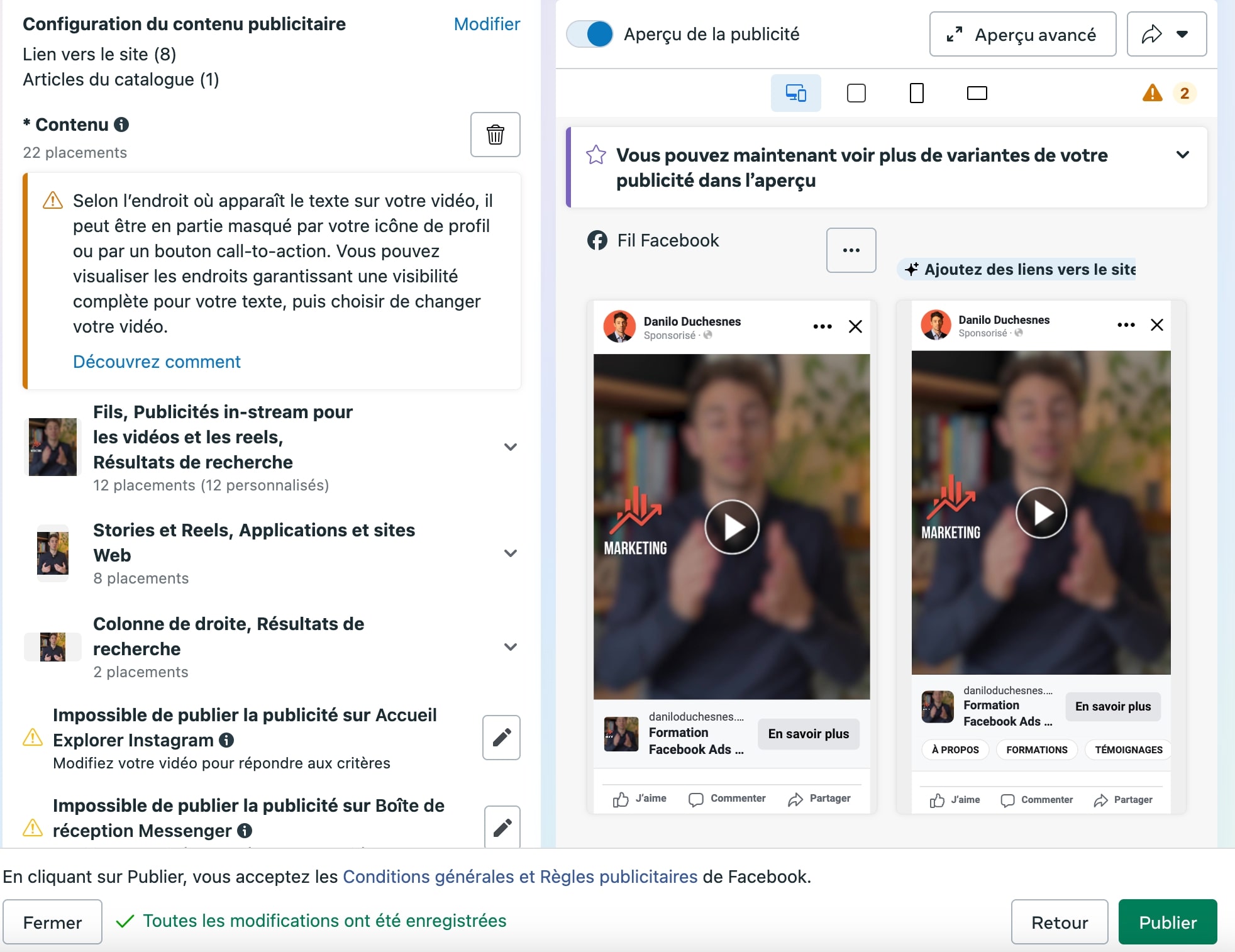
Task: Play the video in left ad preview
Action: 732,526
